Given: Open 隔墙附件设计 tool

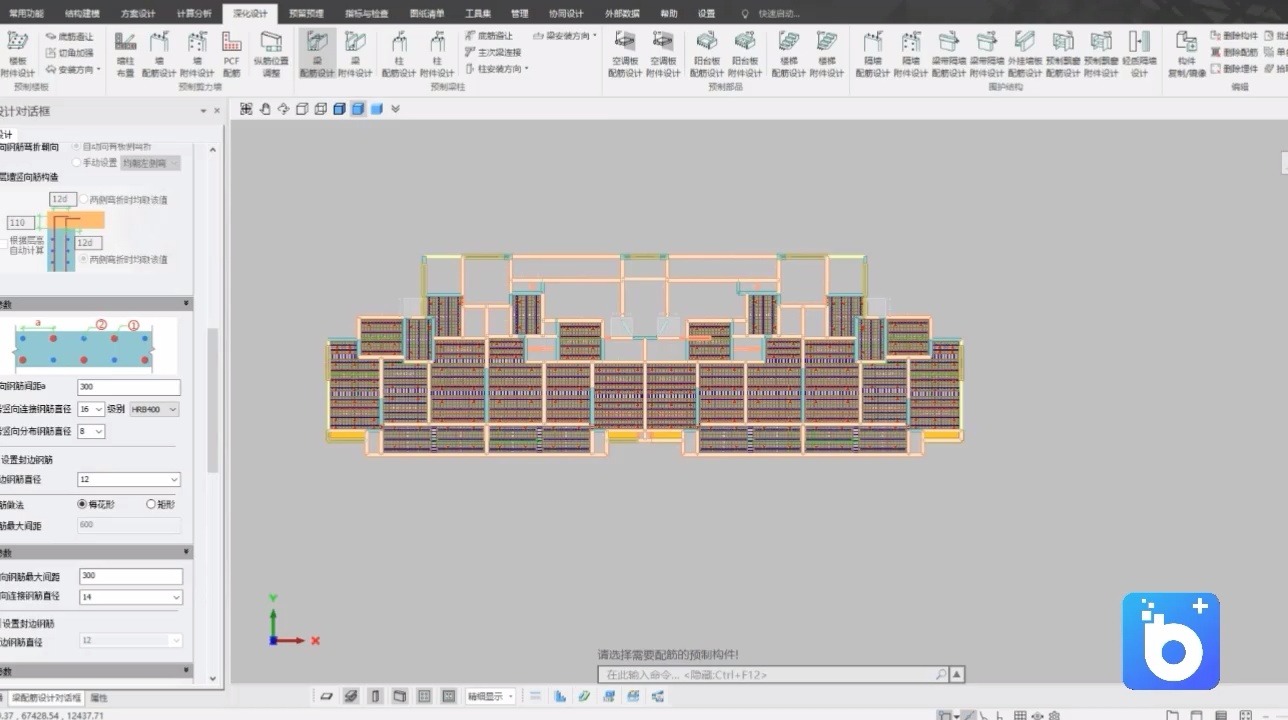Looking at the screenshot, I should point(910,53).
